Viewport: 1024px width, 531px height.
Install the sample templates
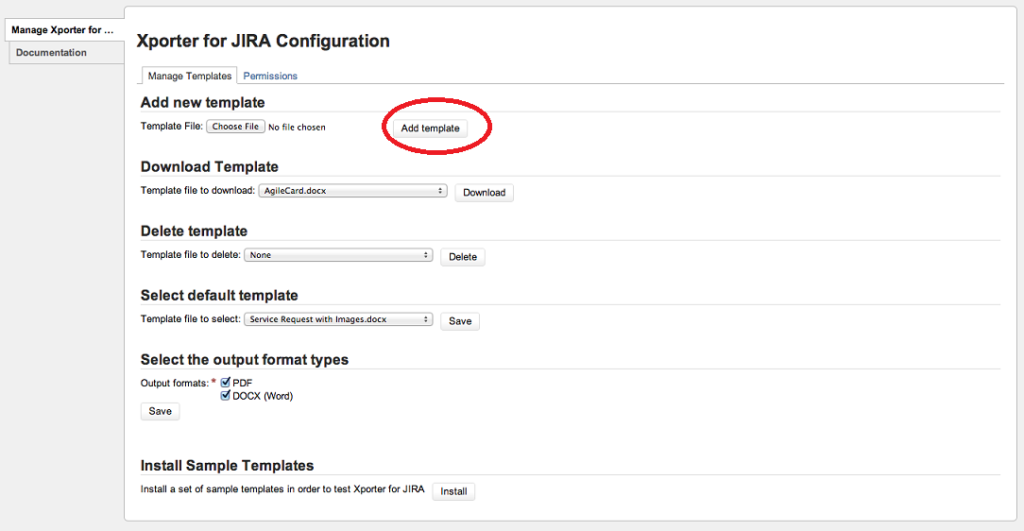point(453,491)
